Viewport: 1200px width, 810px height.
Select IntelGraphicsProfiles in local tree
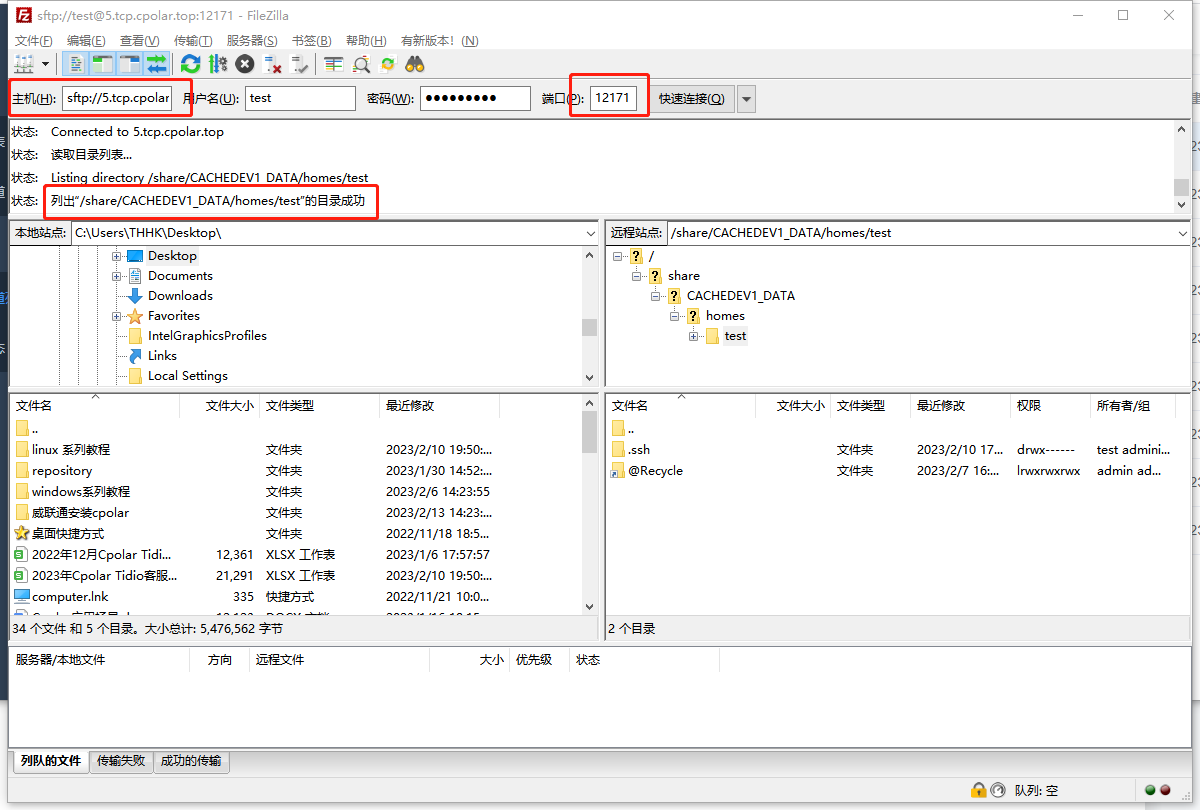[x=207, y=336]
